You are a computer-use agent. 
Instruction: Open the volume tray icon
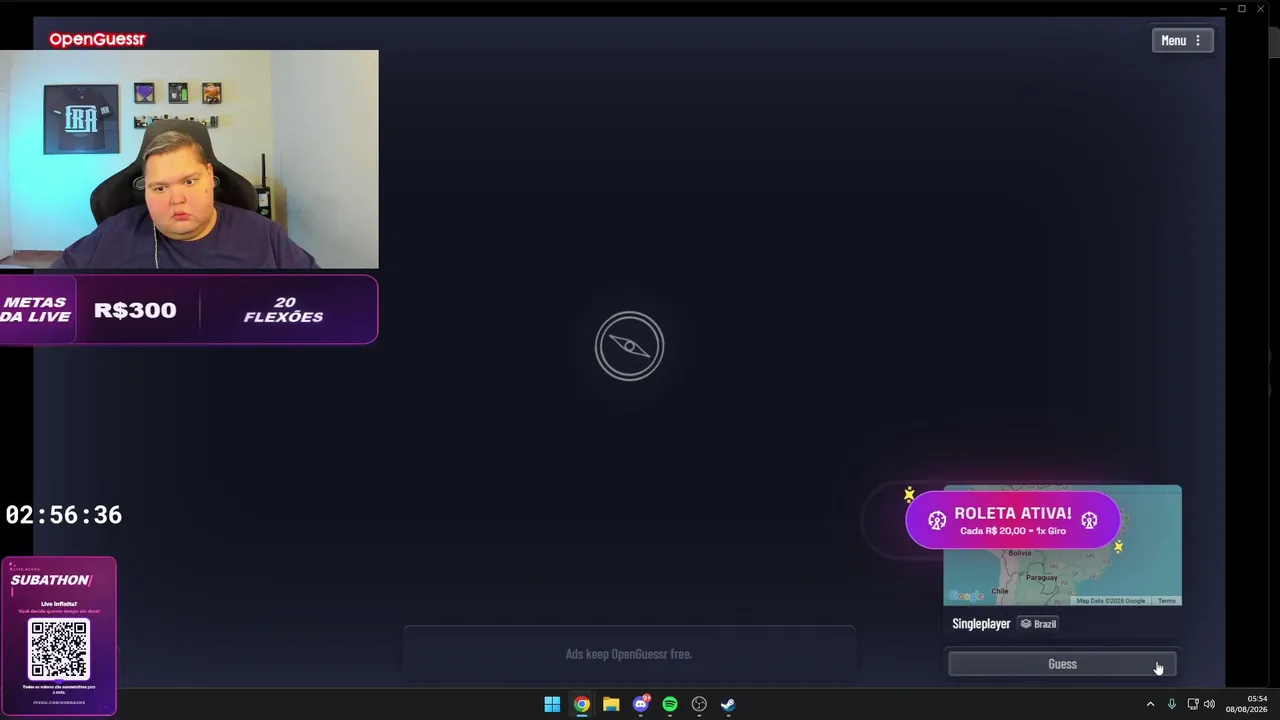click(1209, 704)
